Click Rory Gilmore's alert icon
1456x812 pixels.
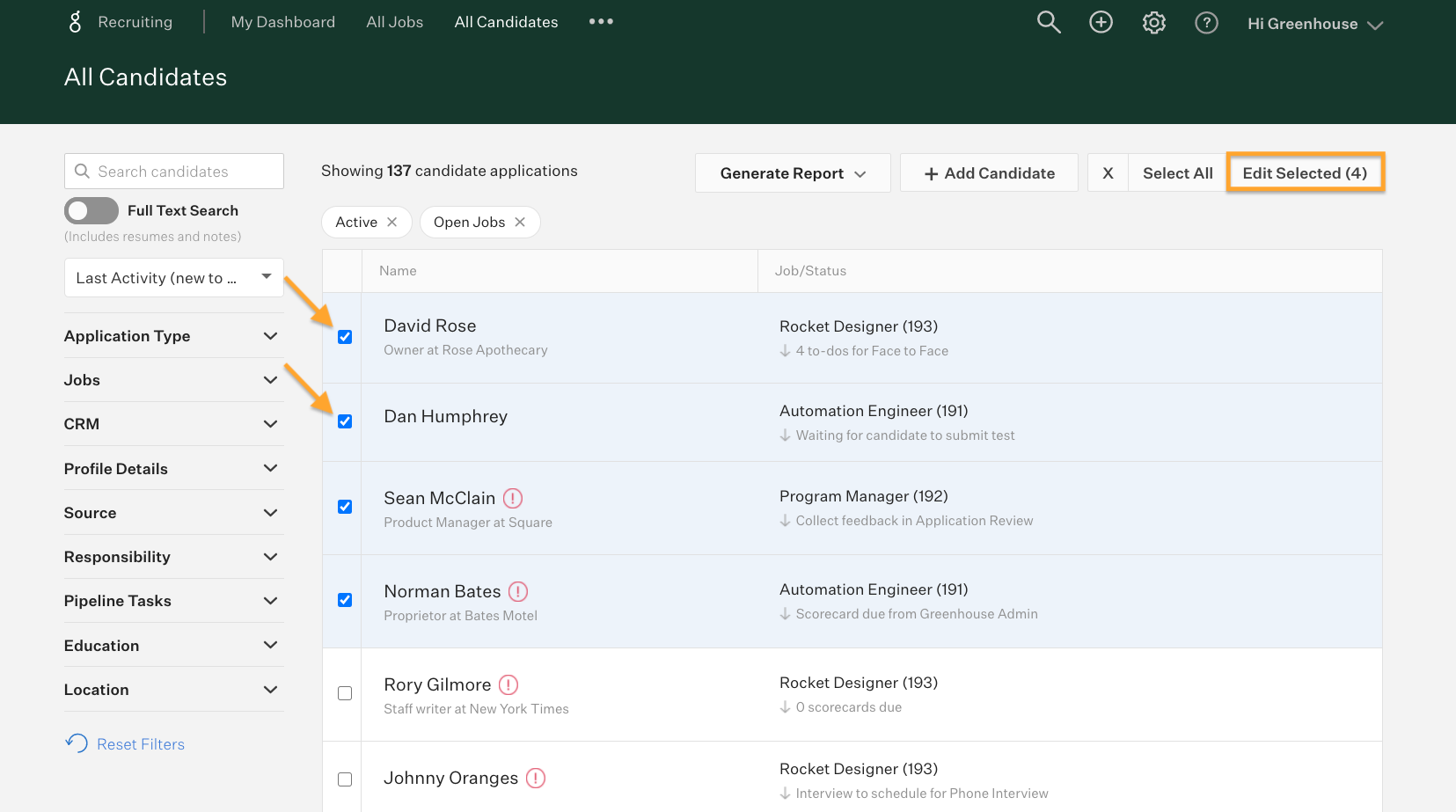pos(509,684)
